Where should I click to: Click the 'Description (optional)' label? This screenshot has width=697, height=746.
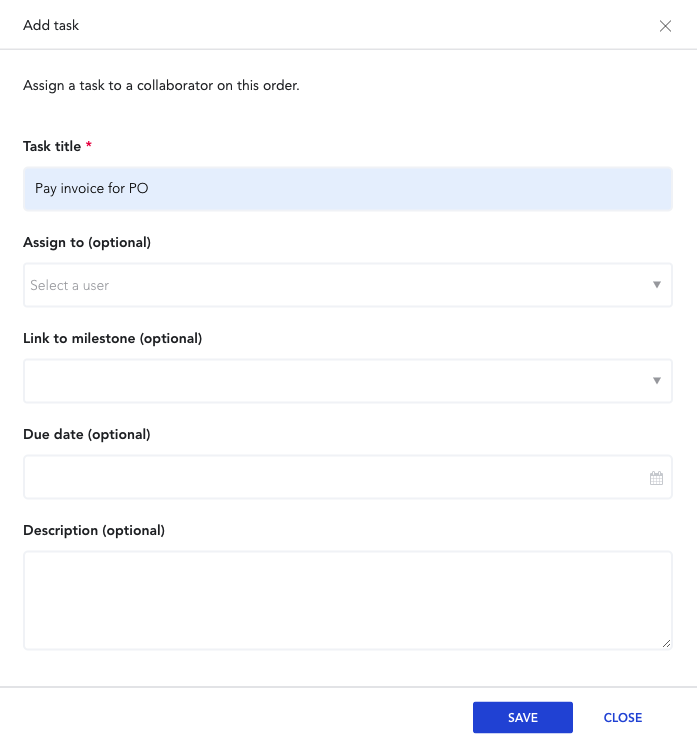94,530
